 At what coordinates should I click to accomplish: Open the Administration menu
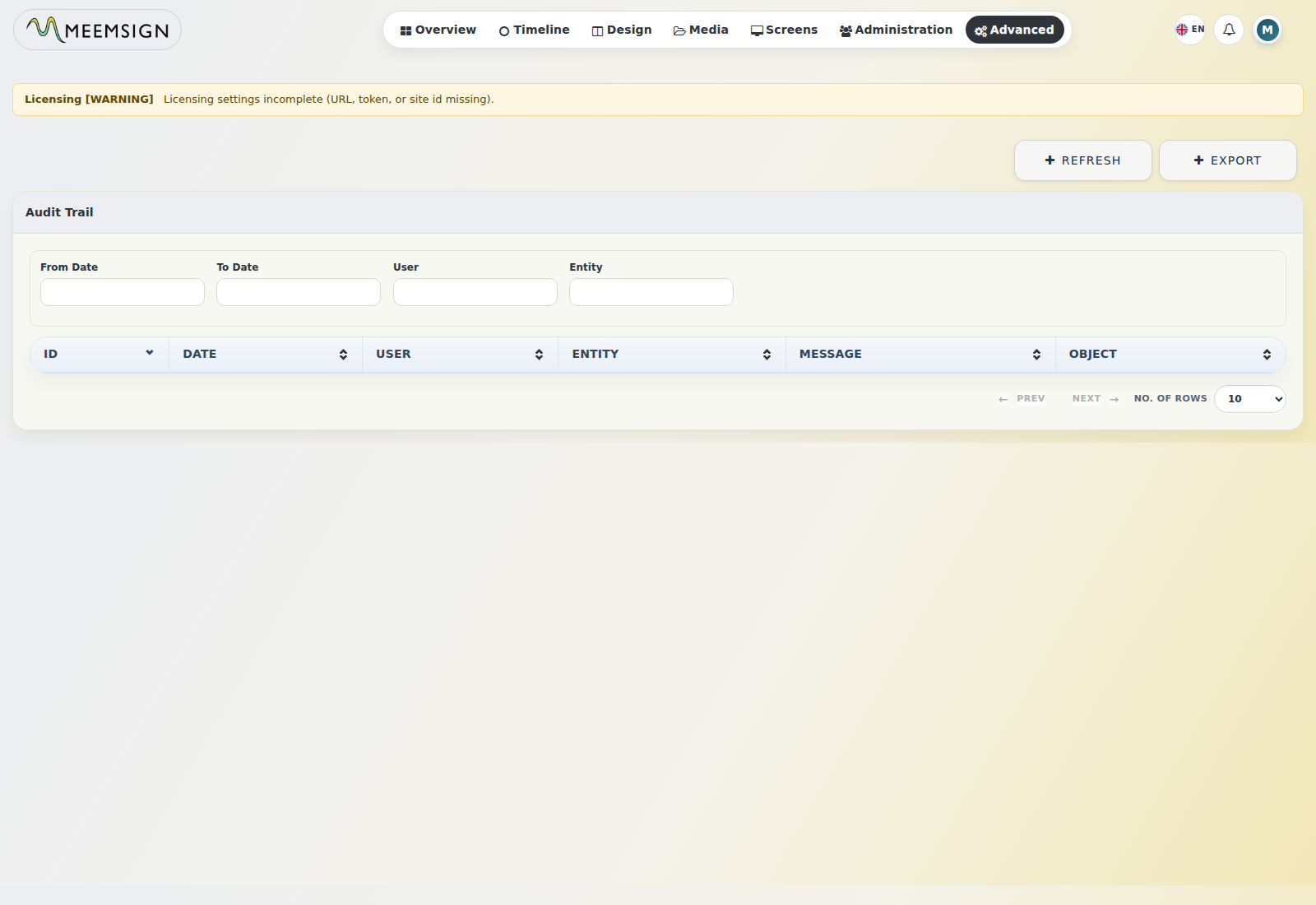[896, 30]
